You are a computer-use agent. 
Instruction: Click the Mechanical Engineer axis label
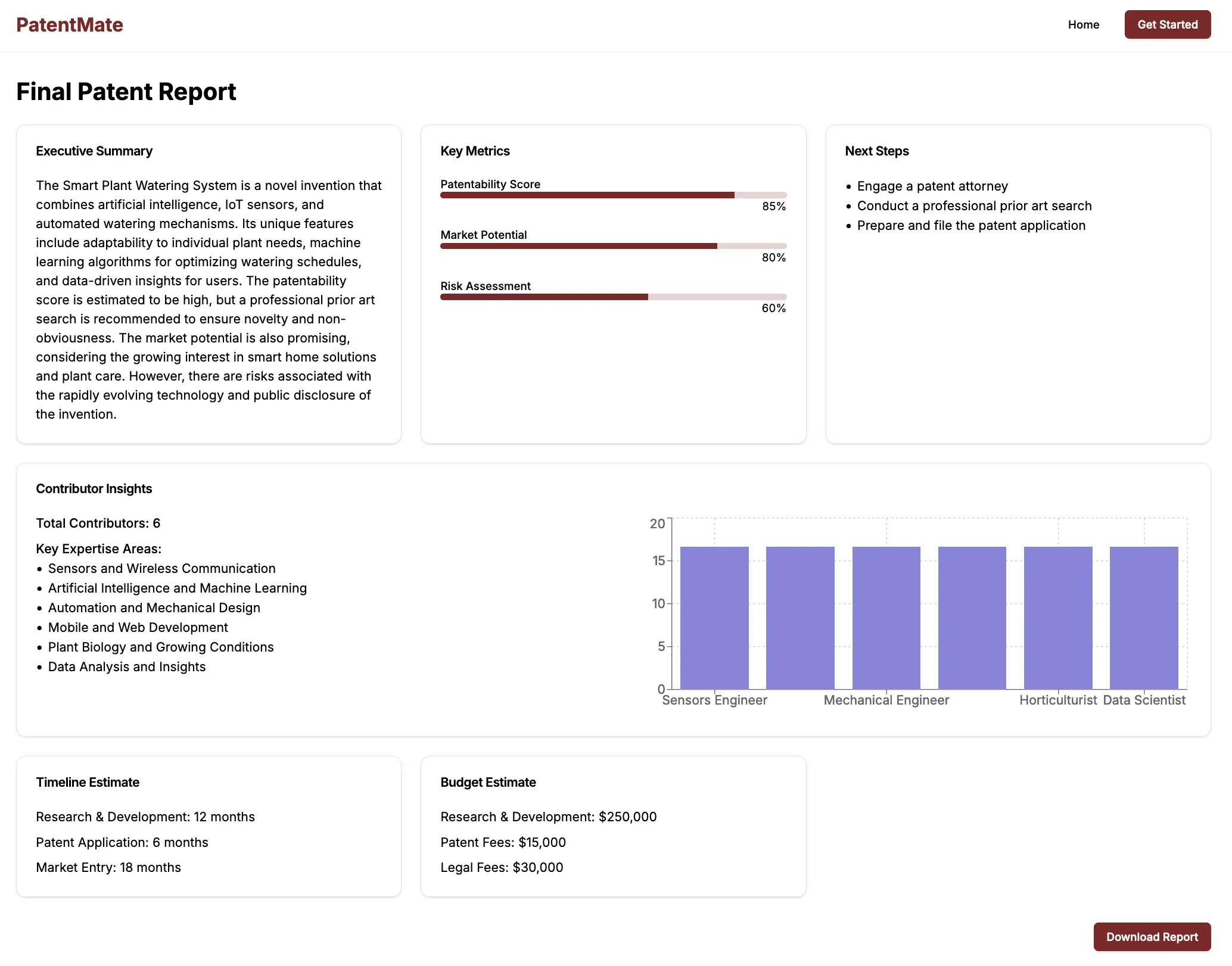pos(886,700)
